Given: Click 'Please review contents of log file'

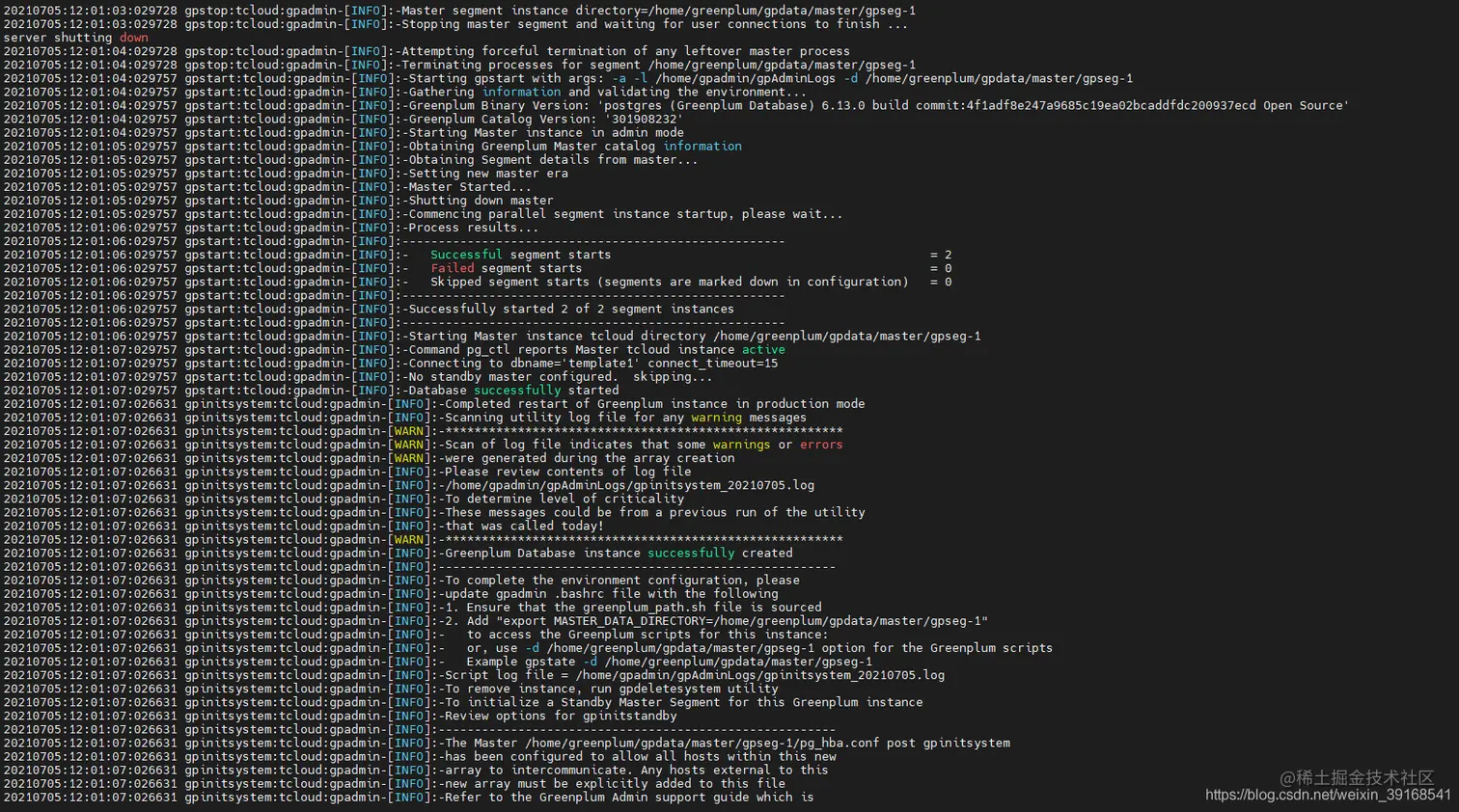Looking at the screenshot, I should point(567,472).
